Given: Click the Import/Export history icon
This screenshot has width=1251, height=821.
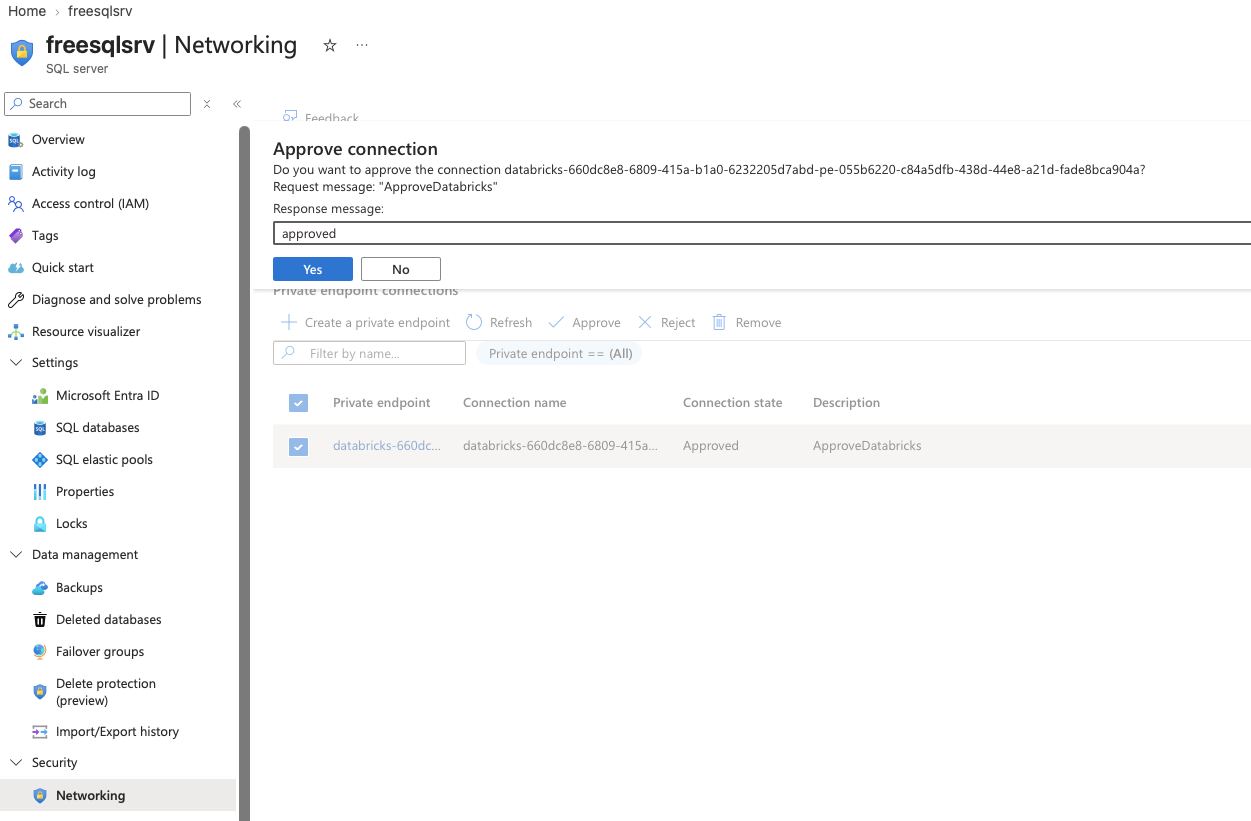Looking at the screenshot, I should coord(40,732).
